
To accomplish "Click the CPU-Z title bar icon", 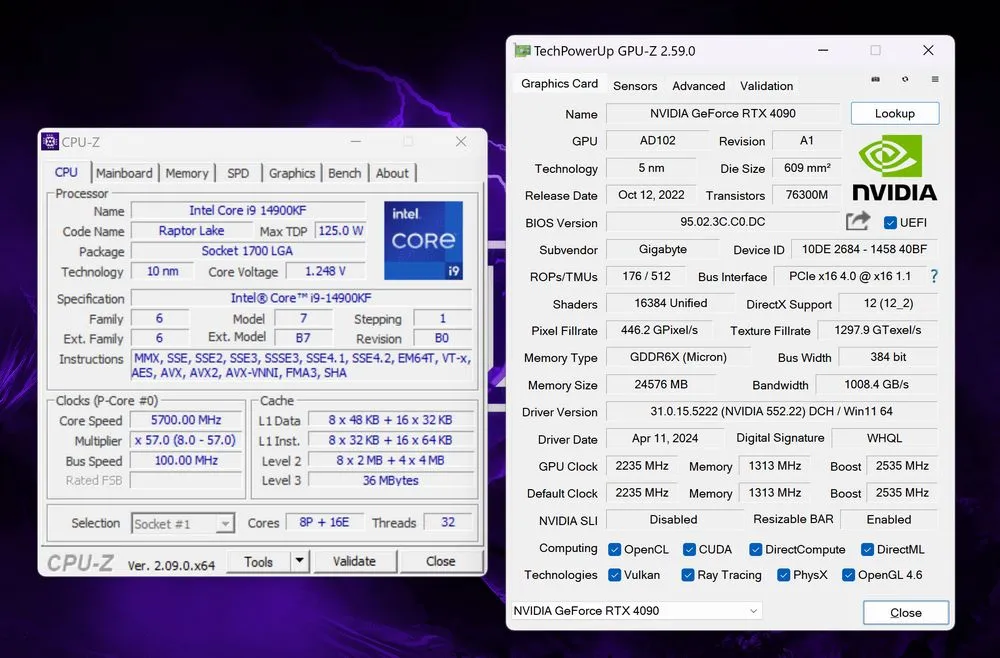I will (x=50, y=142).
